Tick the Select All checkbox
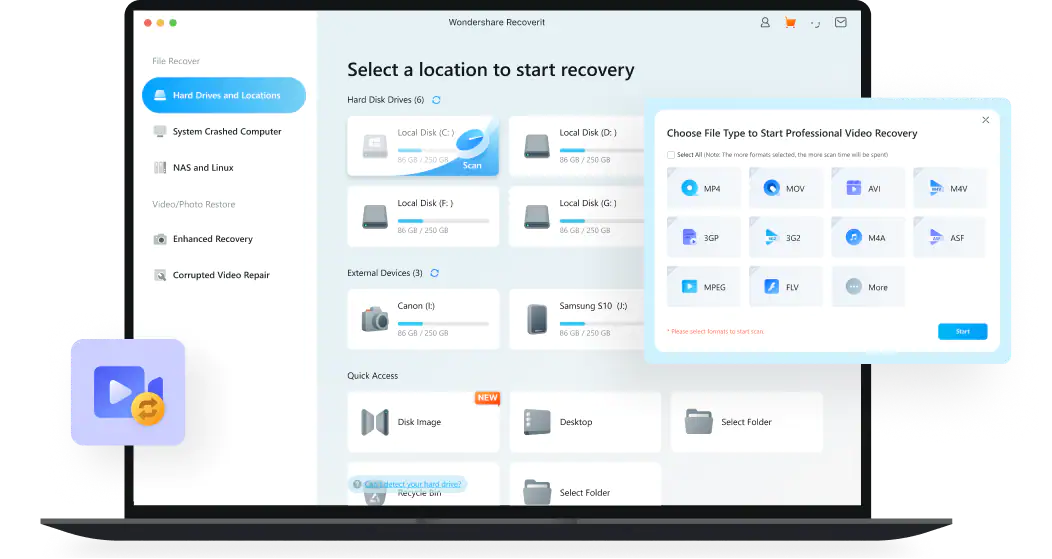This screenshot has width=1052, height=559. (x=671, y=155)
